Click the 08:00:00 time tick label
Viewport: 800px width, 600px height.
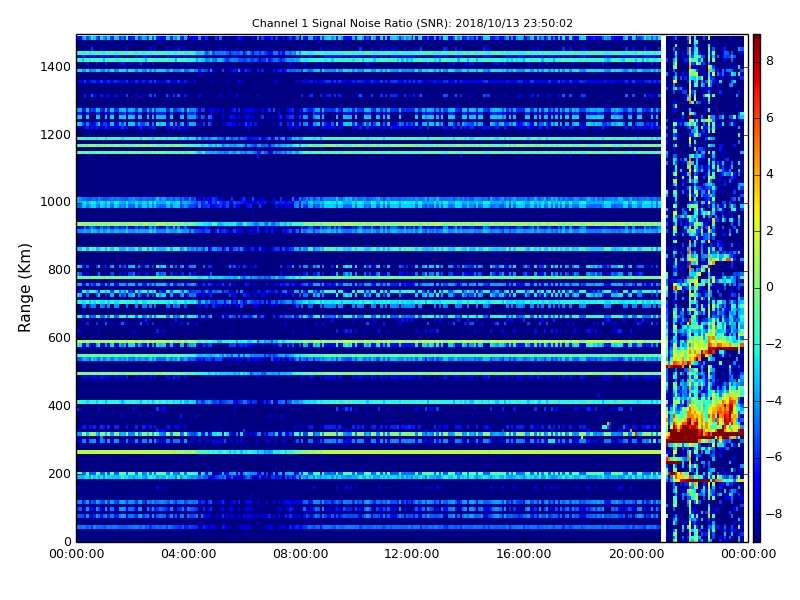click(x=301, y=554)
